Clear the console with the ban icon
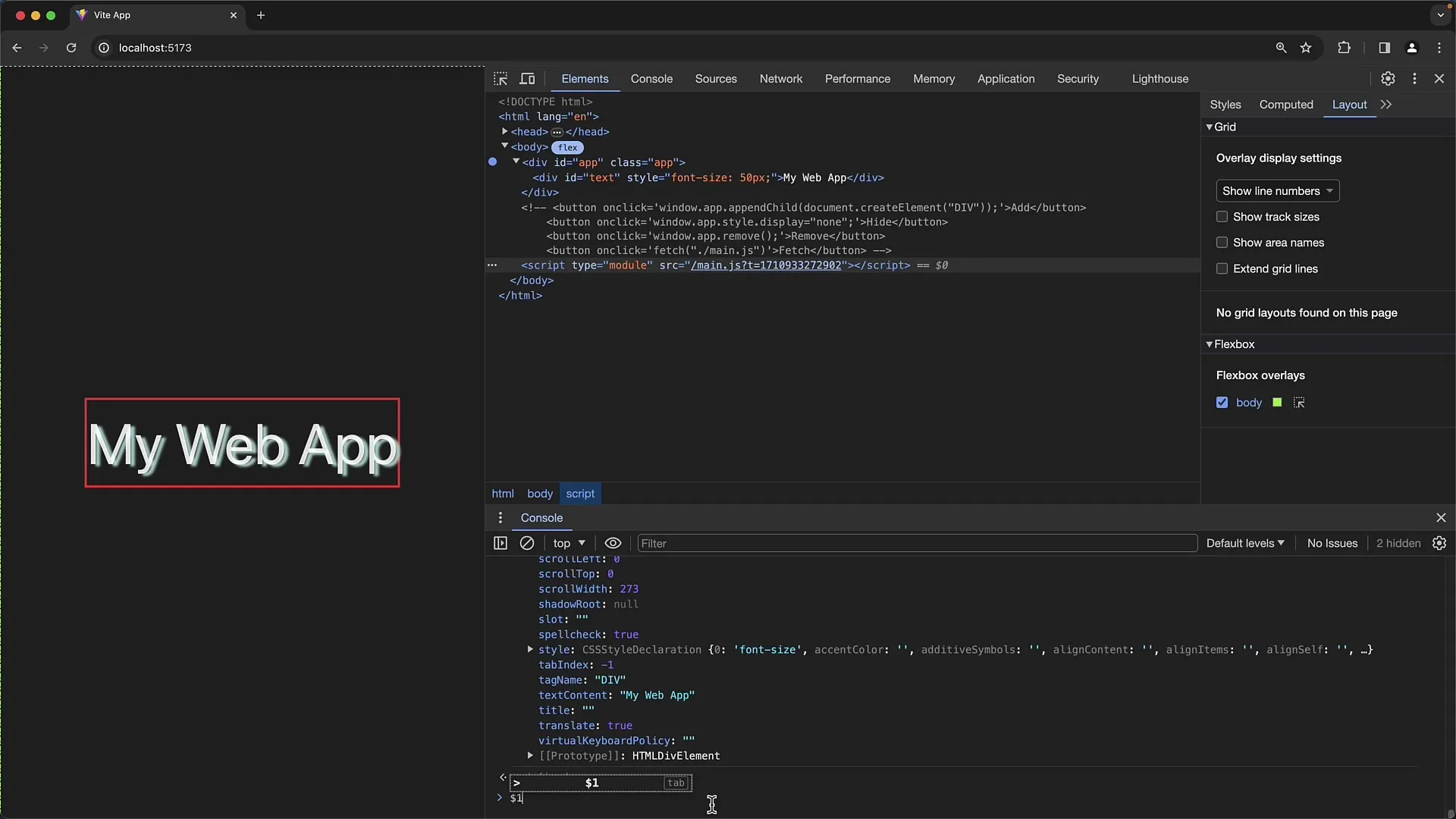Viewport: 1456px width, 819px height. point(527,543)
